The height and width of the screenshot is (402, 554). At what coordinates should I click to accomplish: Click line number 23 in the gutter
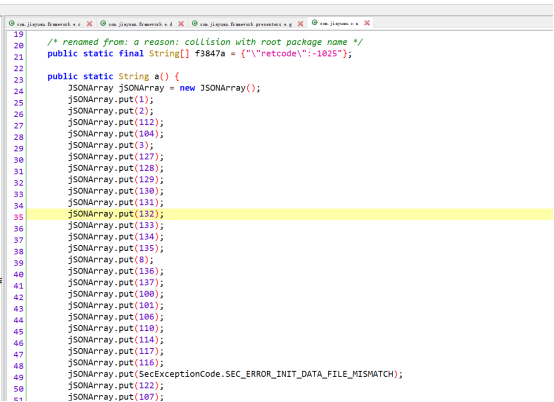click(x=18, y=80)
